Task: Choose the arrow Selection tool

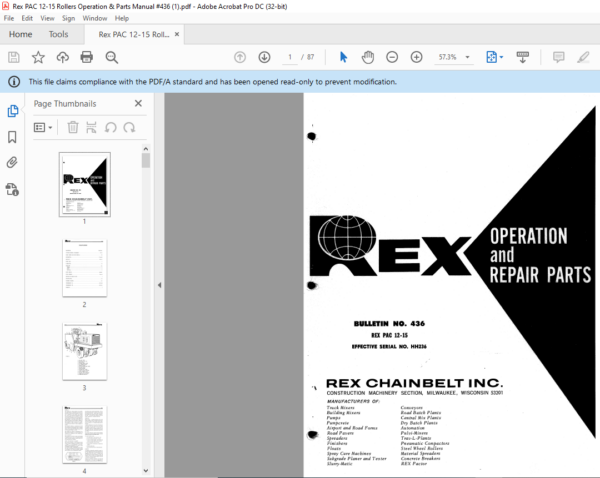Action: click(343, 57)
